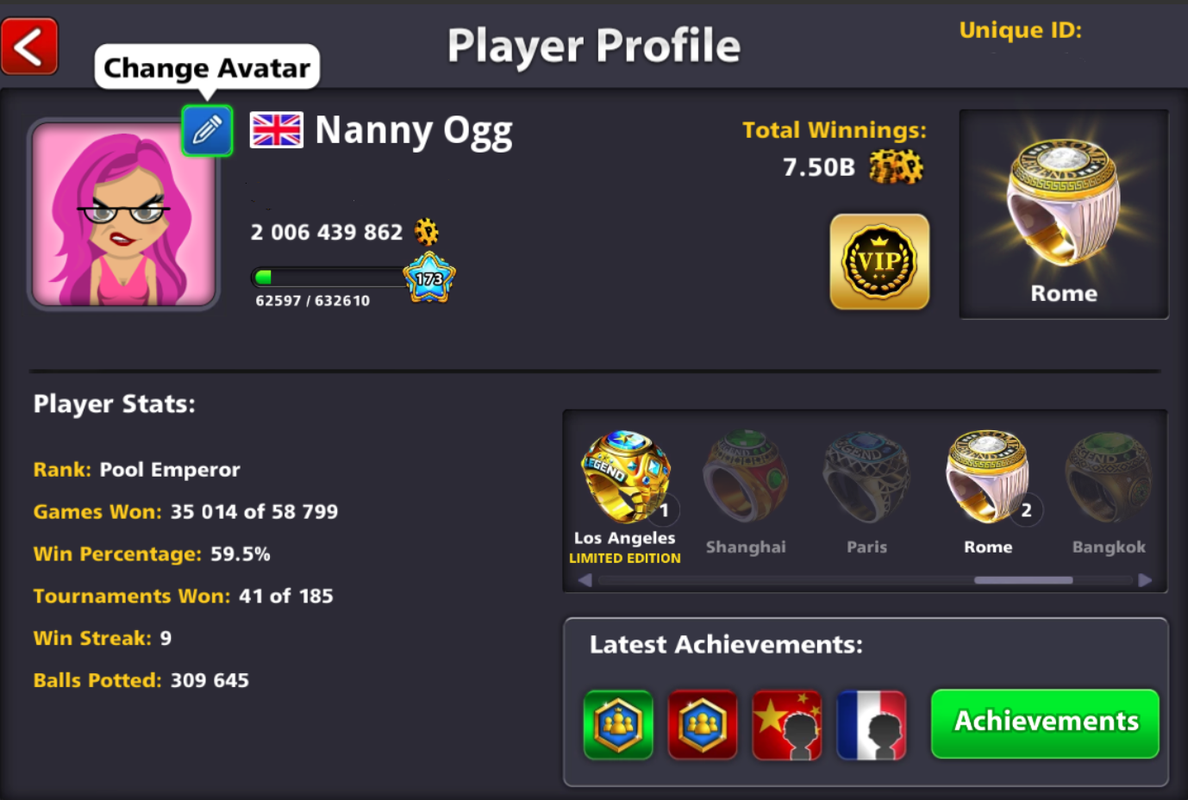The image size is (1188, 800).
Task: Click the UK flag beside player name
Action: pos(277,130)
